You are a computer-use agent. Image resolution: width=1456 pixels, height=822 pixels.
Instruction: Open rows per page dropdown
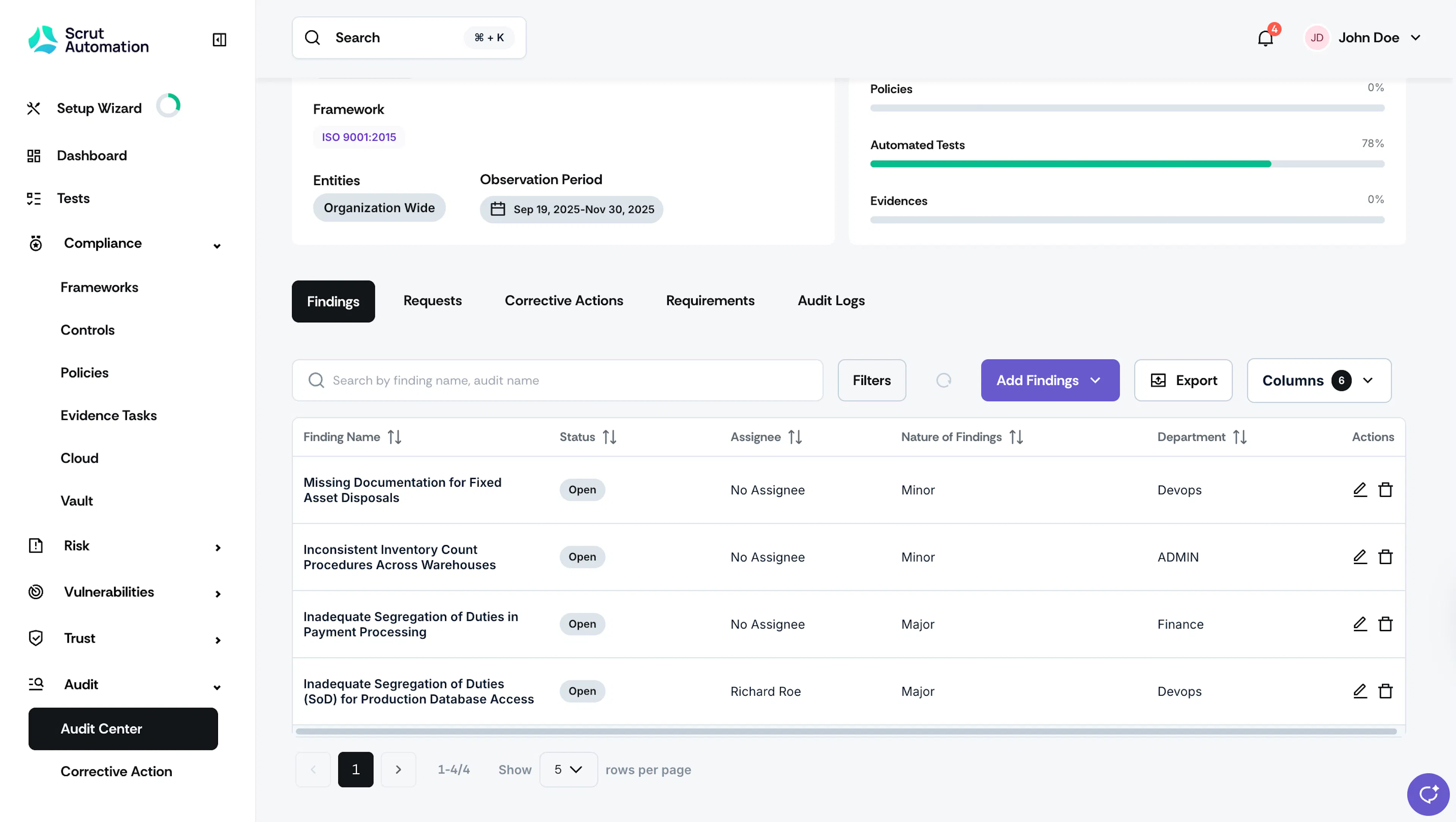pyautogui.click(x=568, y=769)
